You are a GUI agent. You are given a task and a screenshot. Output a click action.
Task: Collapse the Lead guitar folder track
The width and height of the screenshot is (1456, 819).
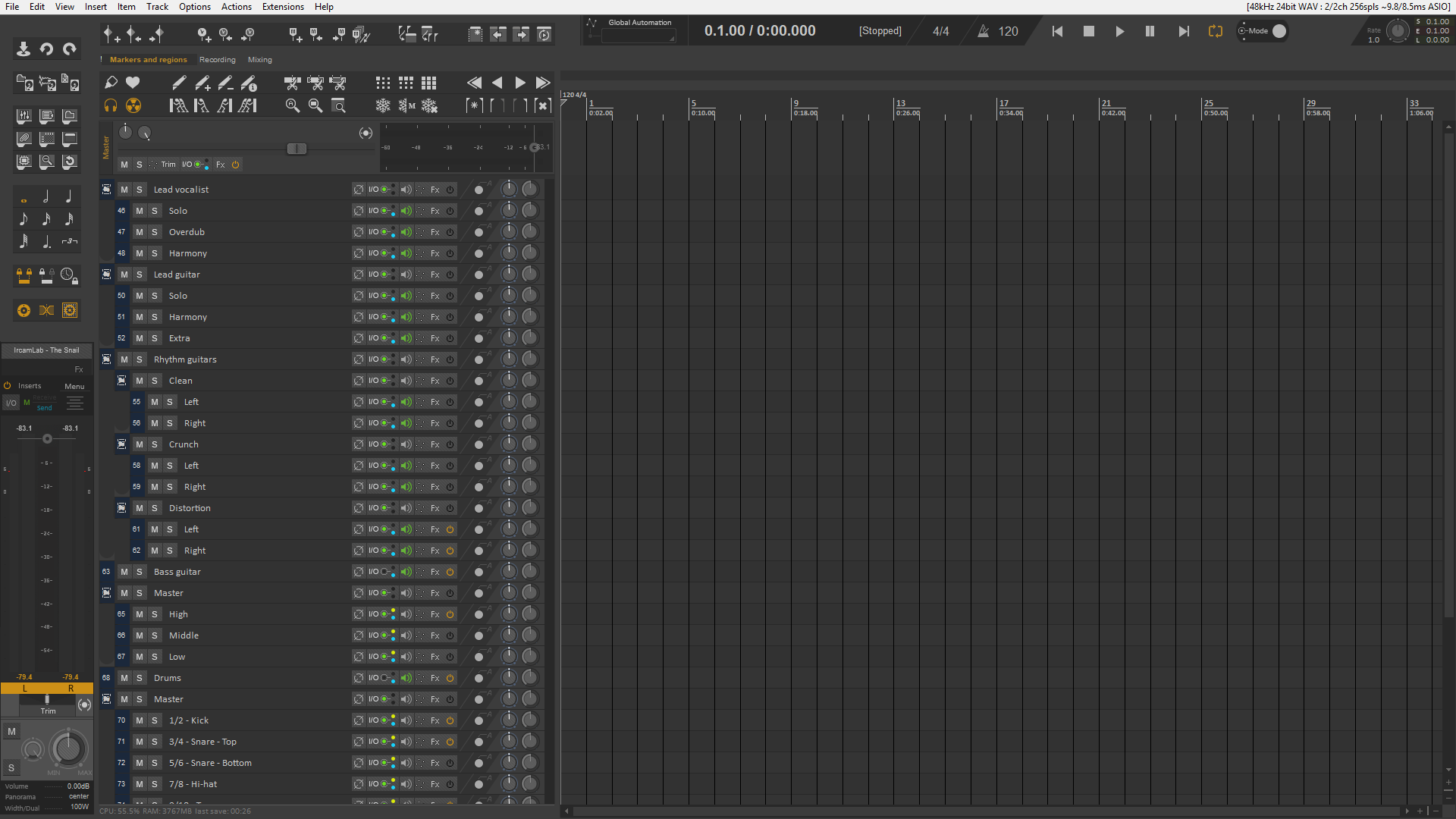[x=106, y=275]
